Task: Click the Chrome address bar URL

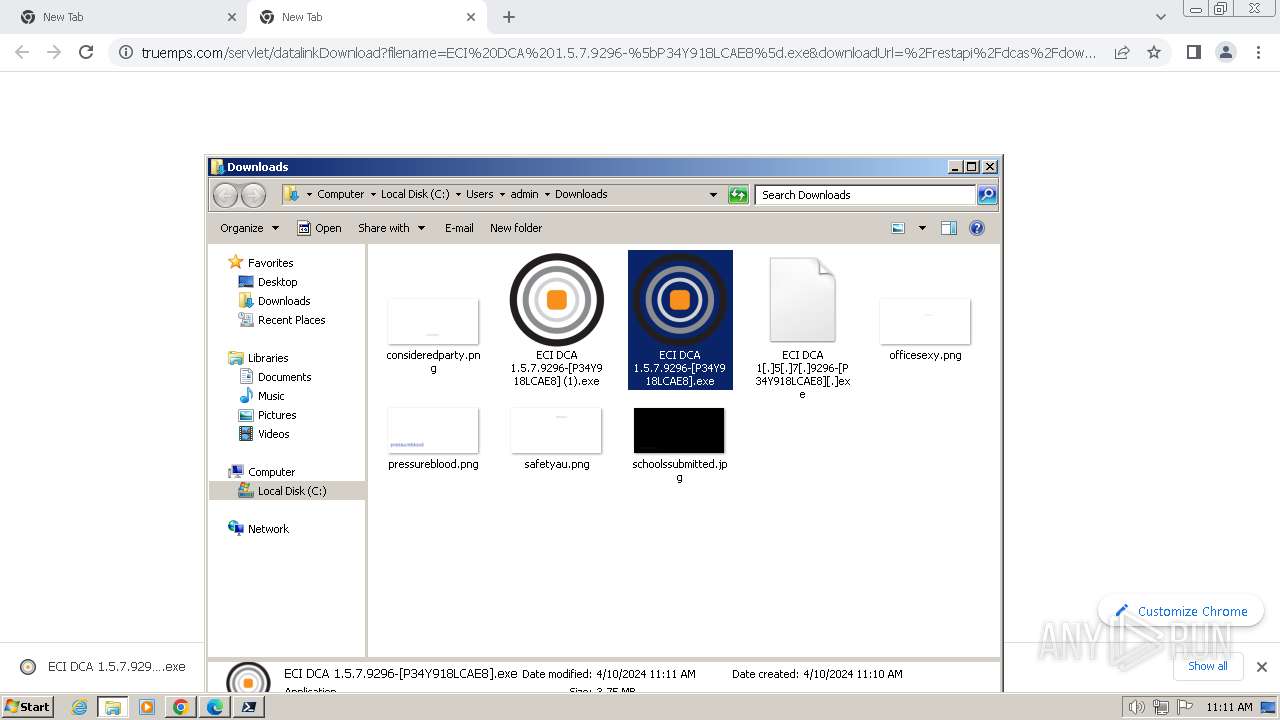Action: [619, 53]
